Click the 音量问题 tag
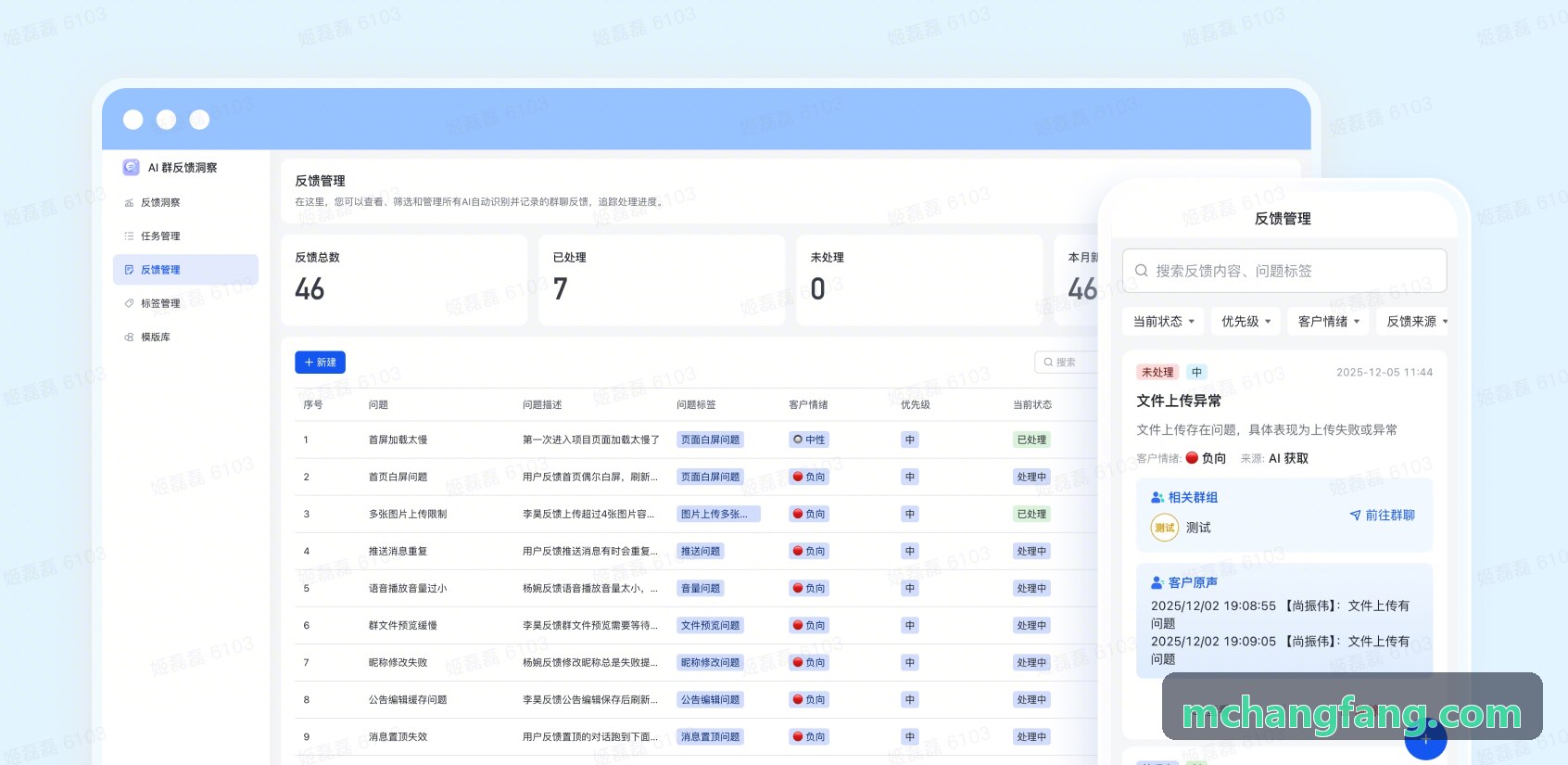1568x765 pixels. [x=701, y=588]
